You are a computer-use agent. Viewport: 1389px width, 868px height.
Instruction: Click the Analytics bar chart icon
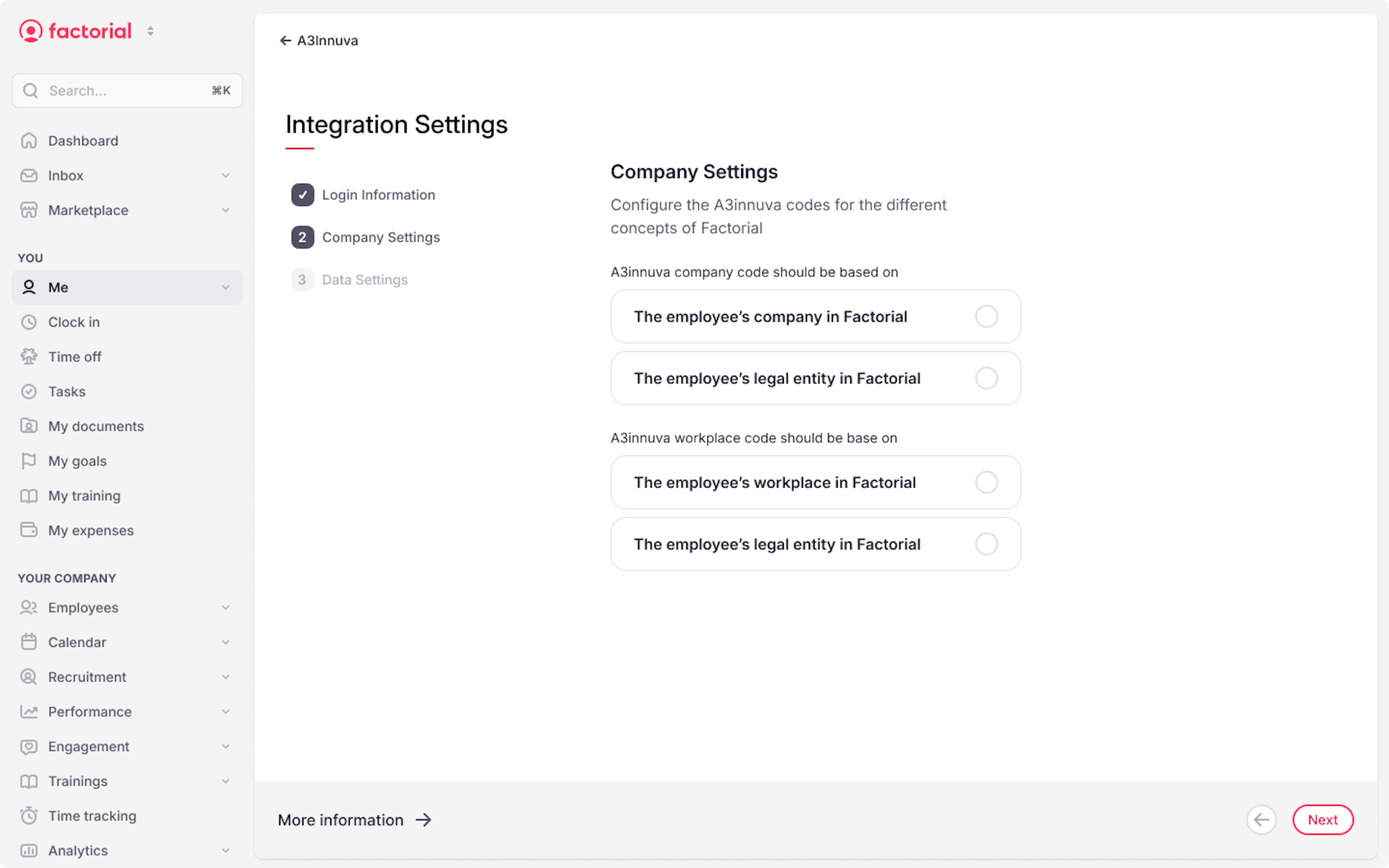(x=29, y=850)
